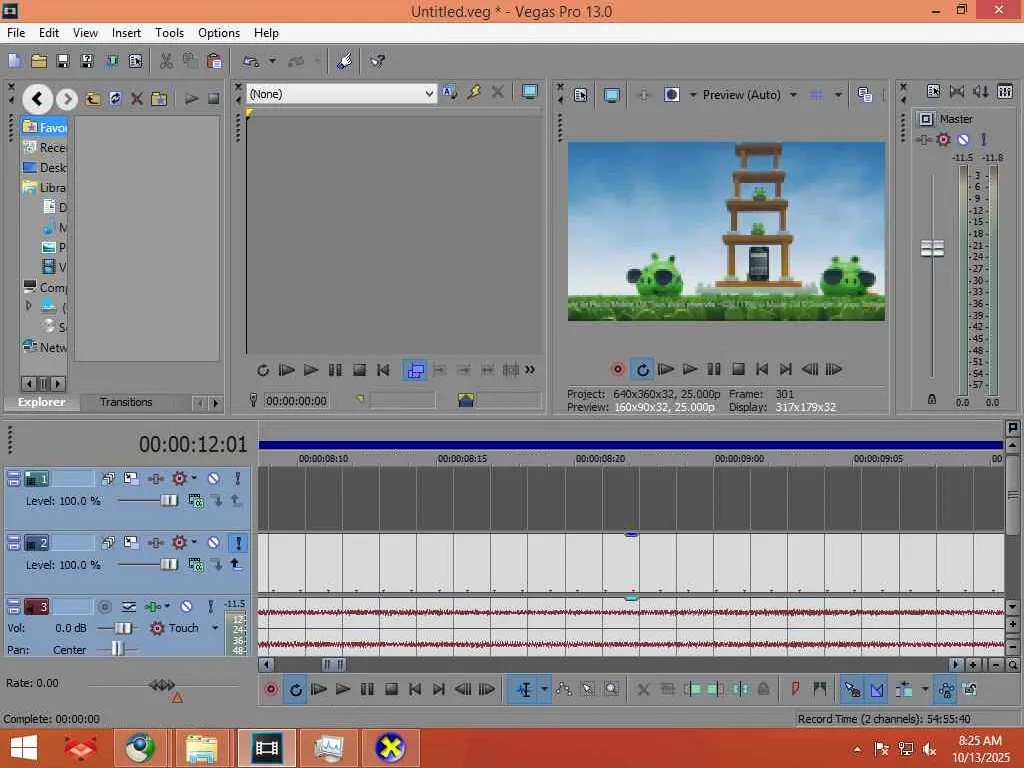Open Touch automation mode dropdown on track 3
This screenshot has width=1024, height=768.
coord(214,628)
